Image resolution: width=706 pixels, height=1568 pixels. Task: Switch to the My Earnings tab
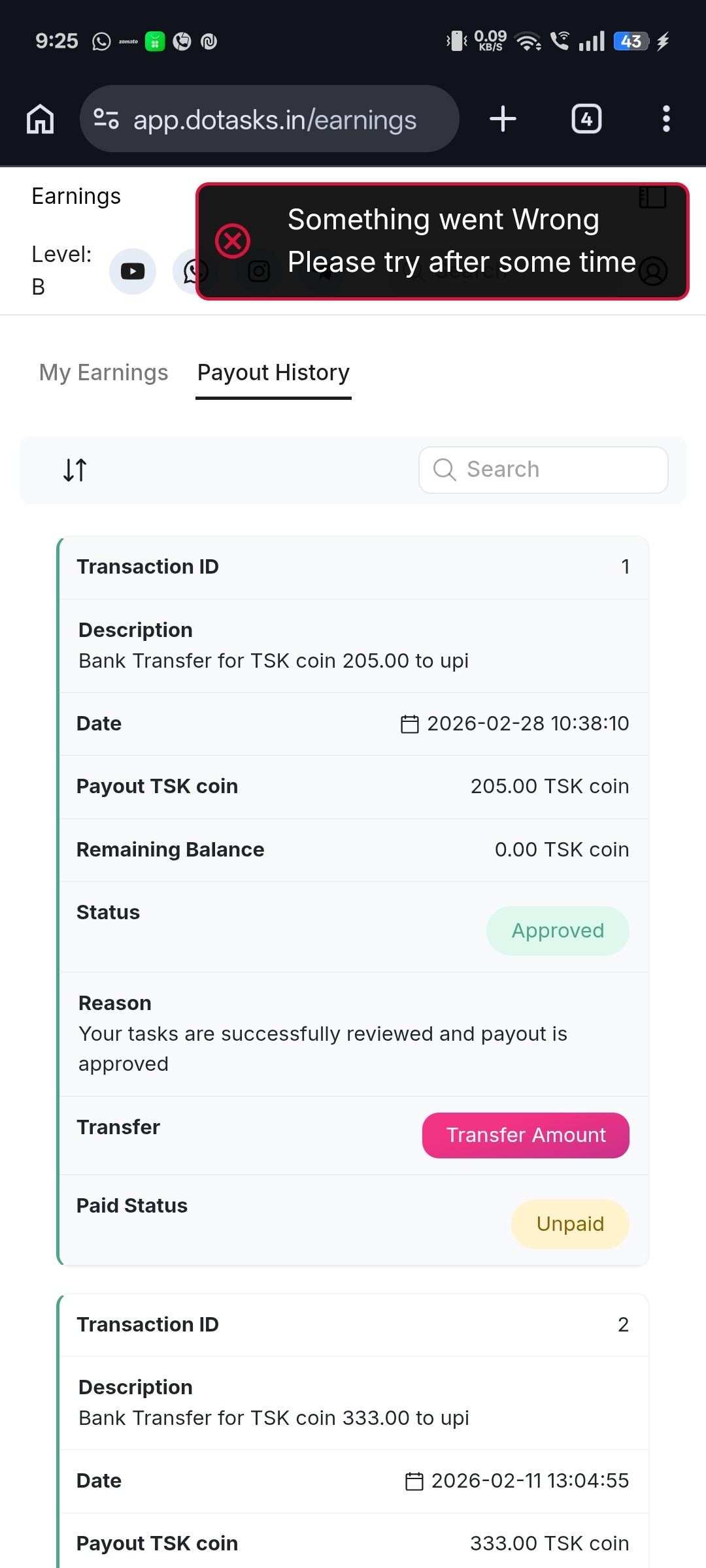pos(104,372)
